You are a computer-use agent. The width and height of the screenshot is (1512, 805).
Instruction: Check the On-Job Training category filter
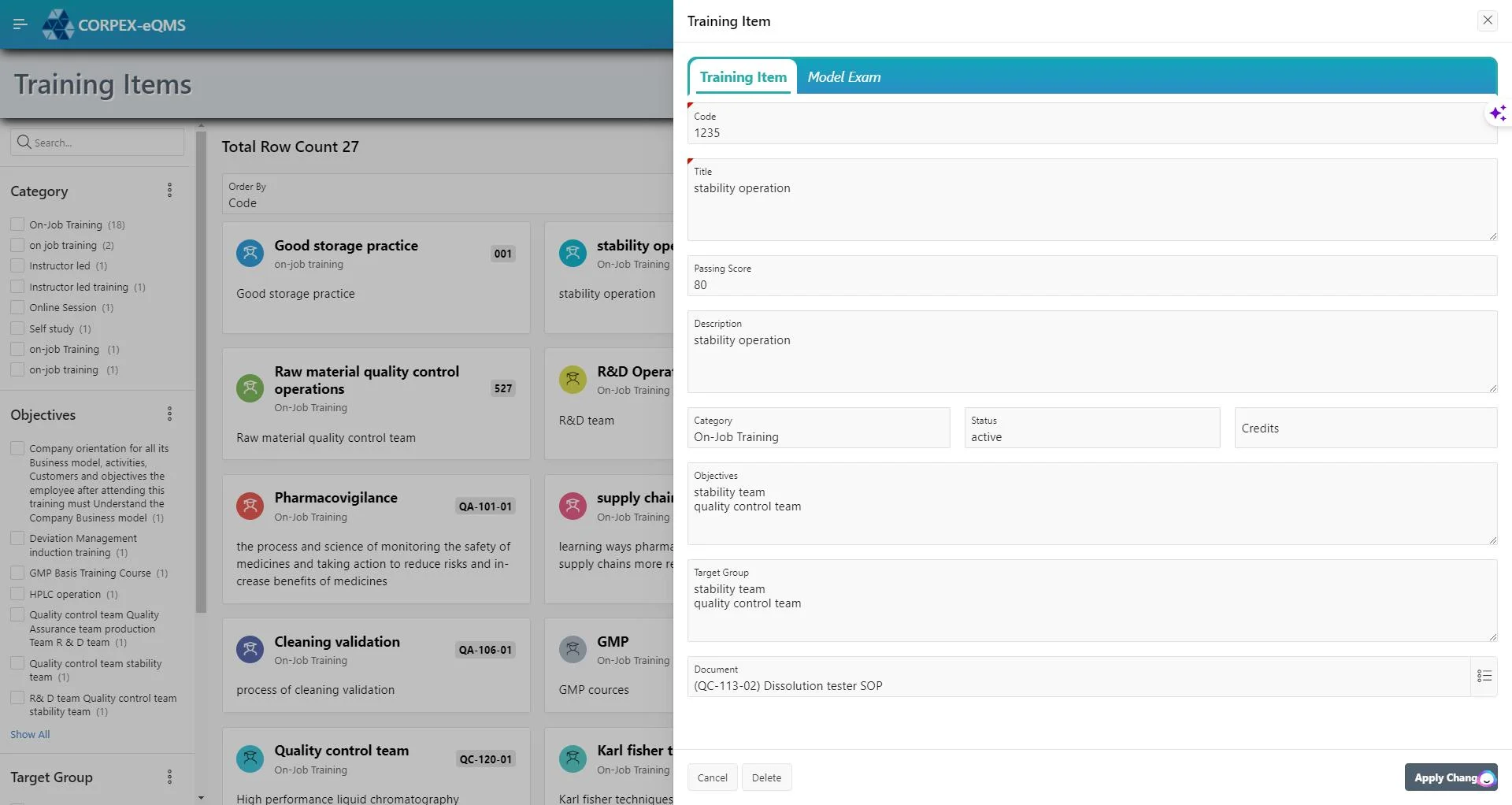tap(17, 224)
